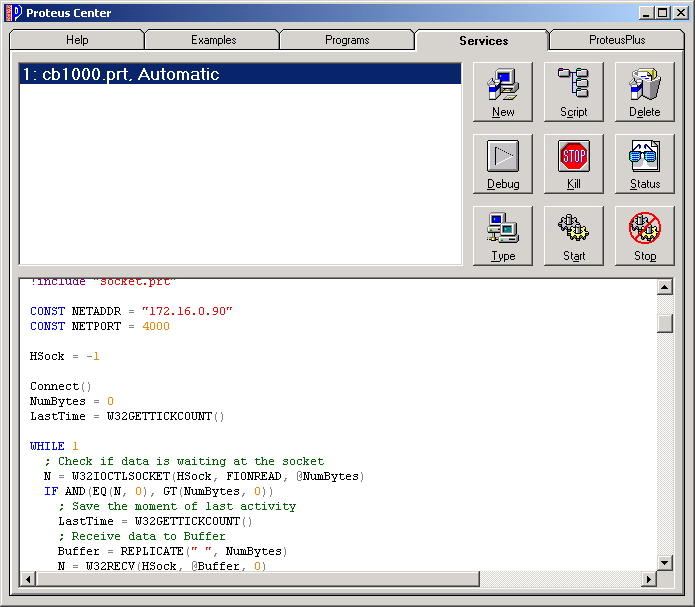Select service cb1000.prt, Automatic
Screen dimensions: 695x607
click(240, 74)
